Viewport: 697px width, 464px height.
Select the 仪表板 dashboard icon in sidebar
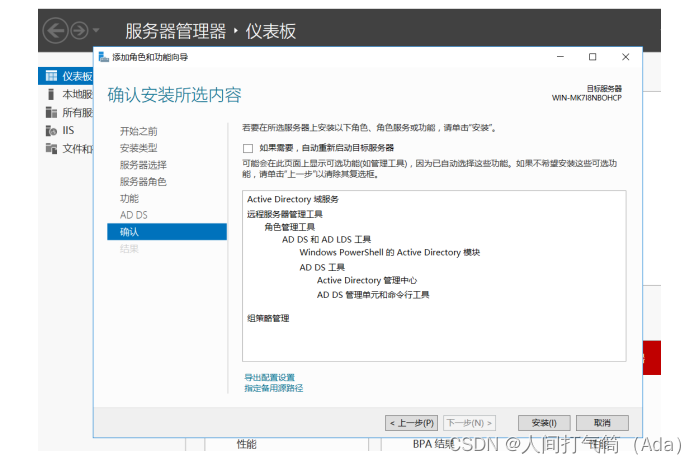click(51, 76)
